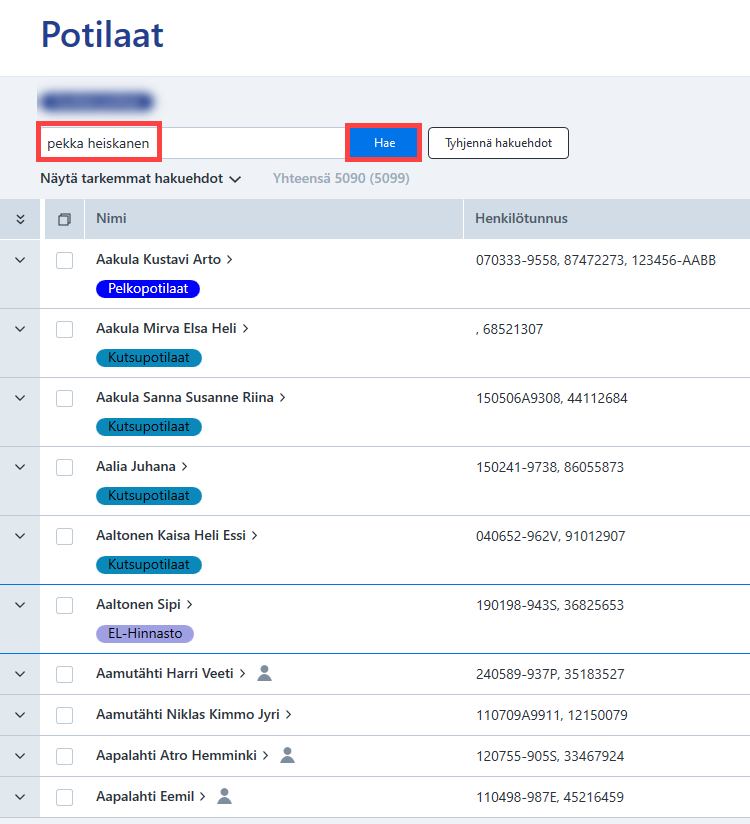Expand row for Aamutähti Niklas Kimmo Jyri
The height and width of the screenshot is (824, 750).
tap(20, 715)
